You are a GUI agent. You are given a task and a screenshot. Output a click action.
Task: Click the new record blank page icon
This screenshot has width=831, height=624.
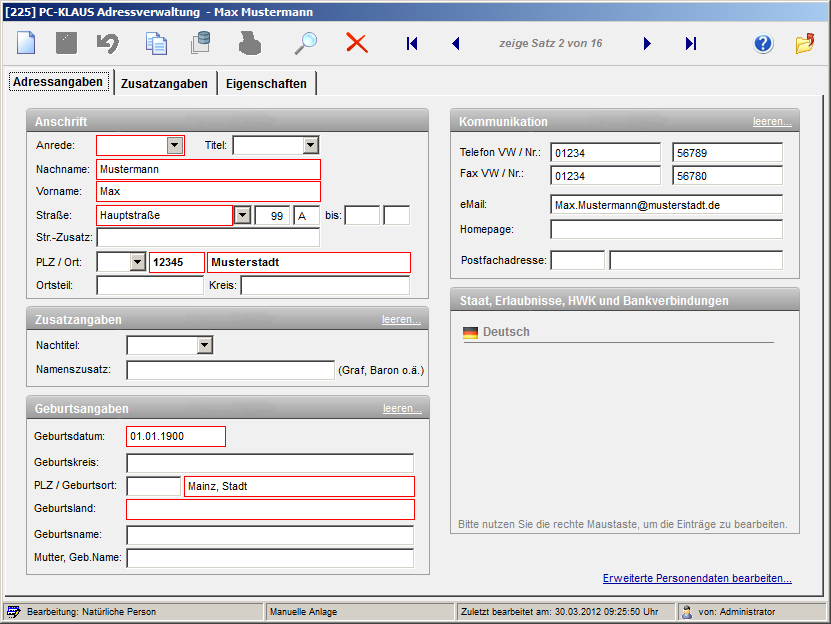26,43
